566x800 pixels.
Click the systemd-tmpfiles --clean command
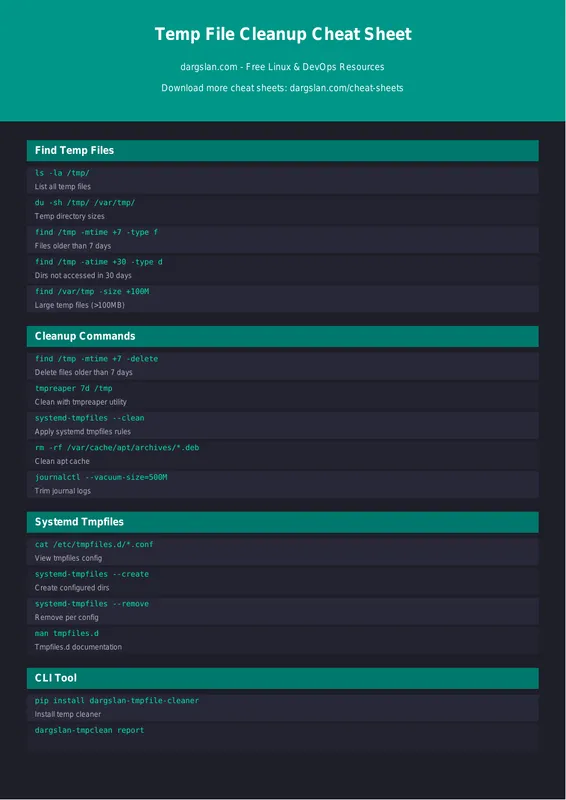89,418
